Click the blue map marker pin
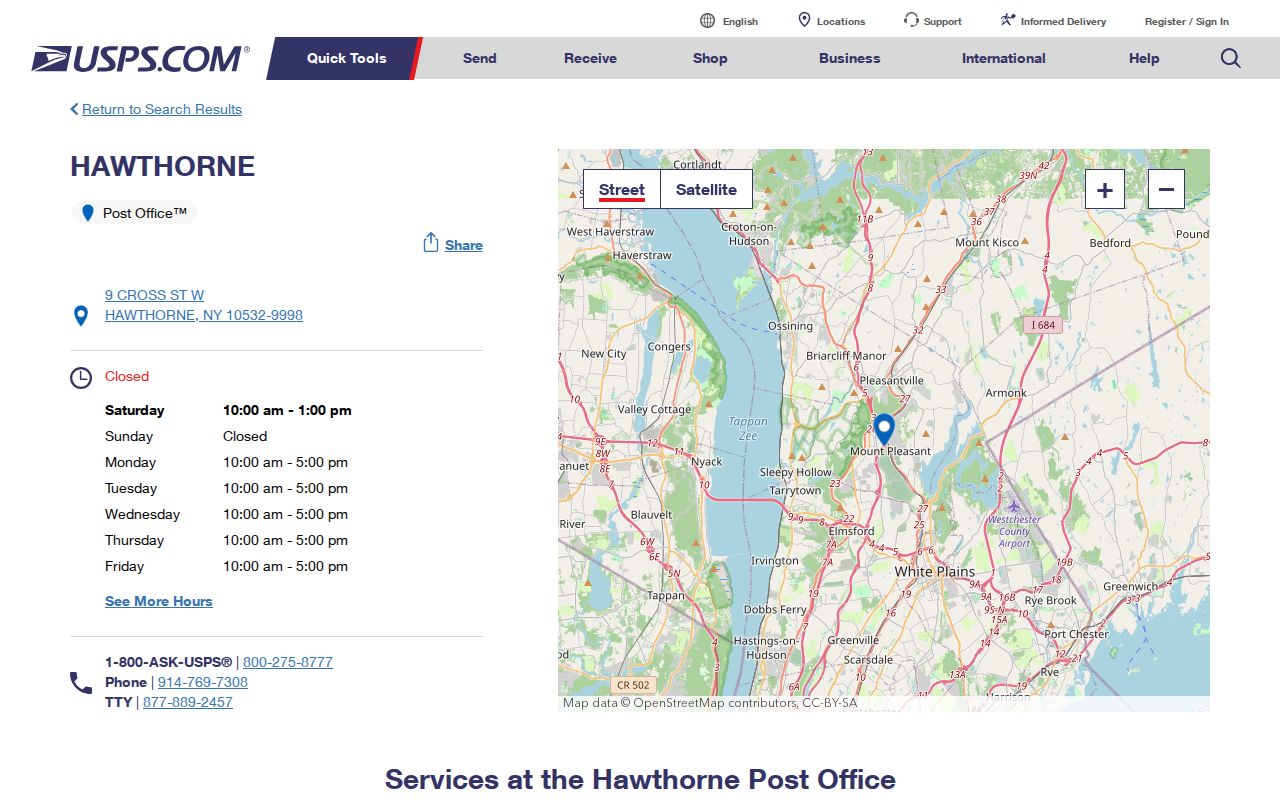The width and height of the screenshot is (1280, 800). [x=884, y=430]
